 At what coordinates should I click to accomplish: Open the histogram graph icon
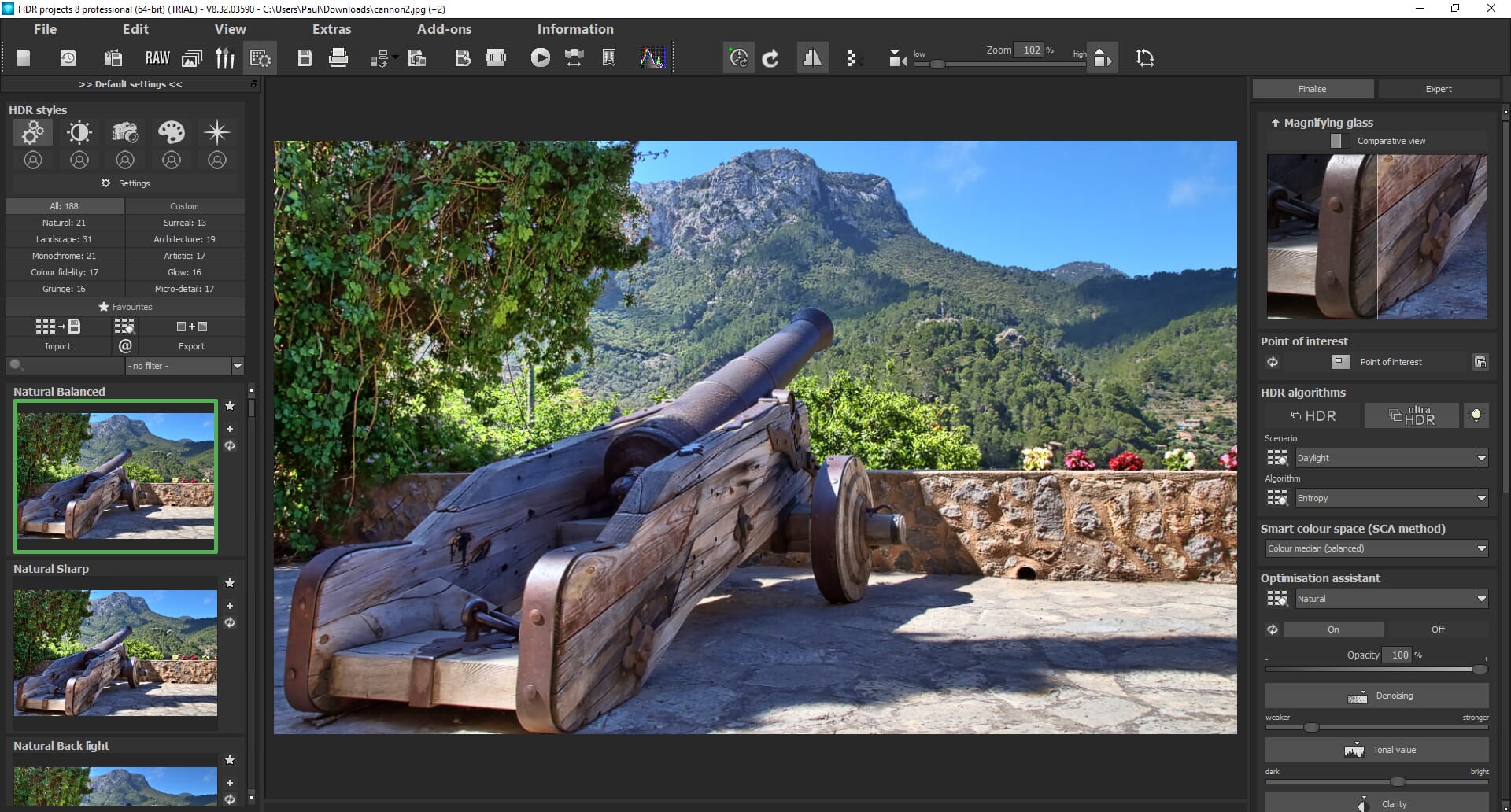[653, 57]
